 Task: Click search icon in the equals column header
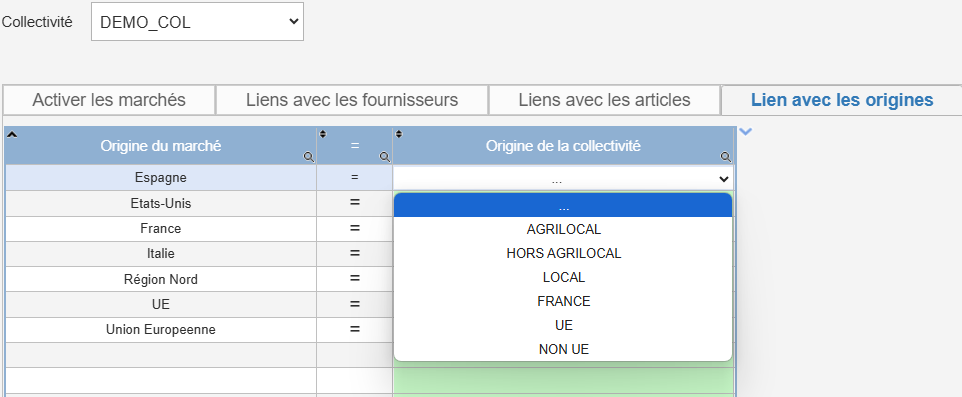coord(385,157)
